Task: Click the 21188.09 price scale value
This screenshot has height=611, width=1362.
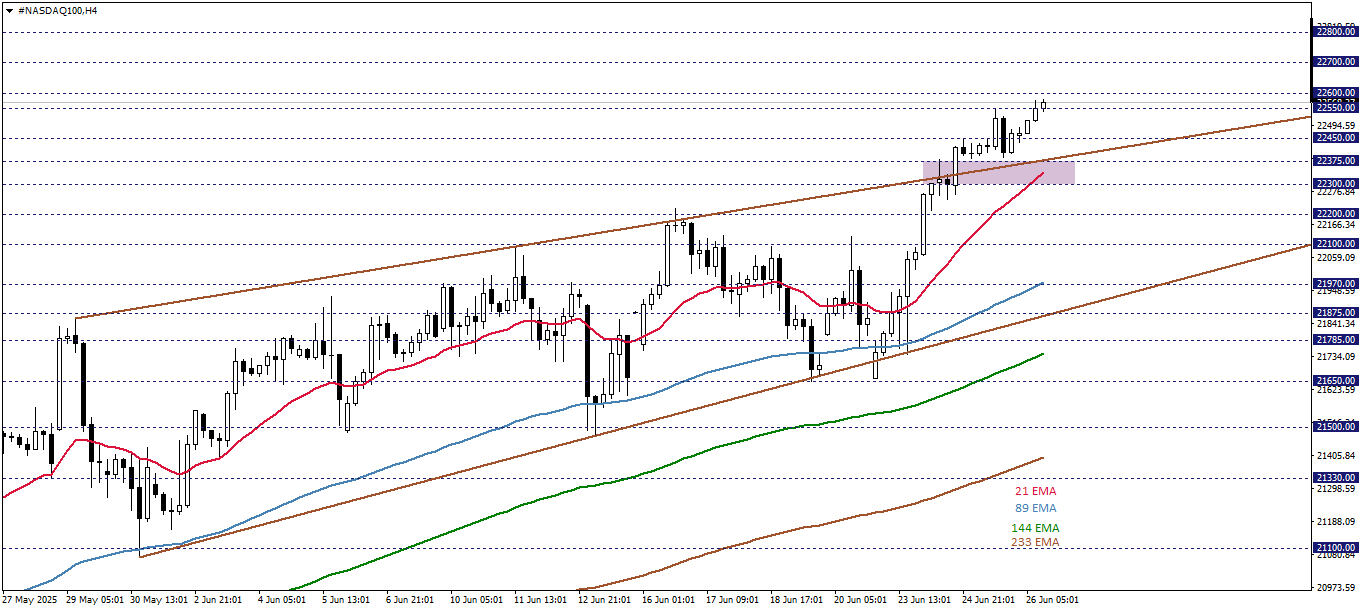Action: click(1336, 522)
